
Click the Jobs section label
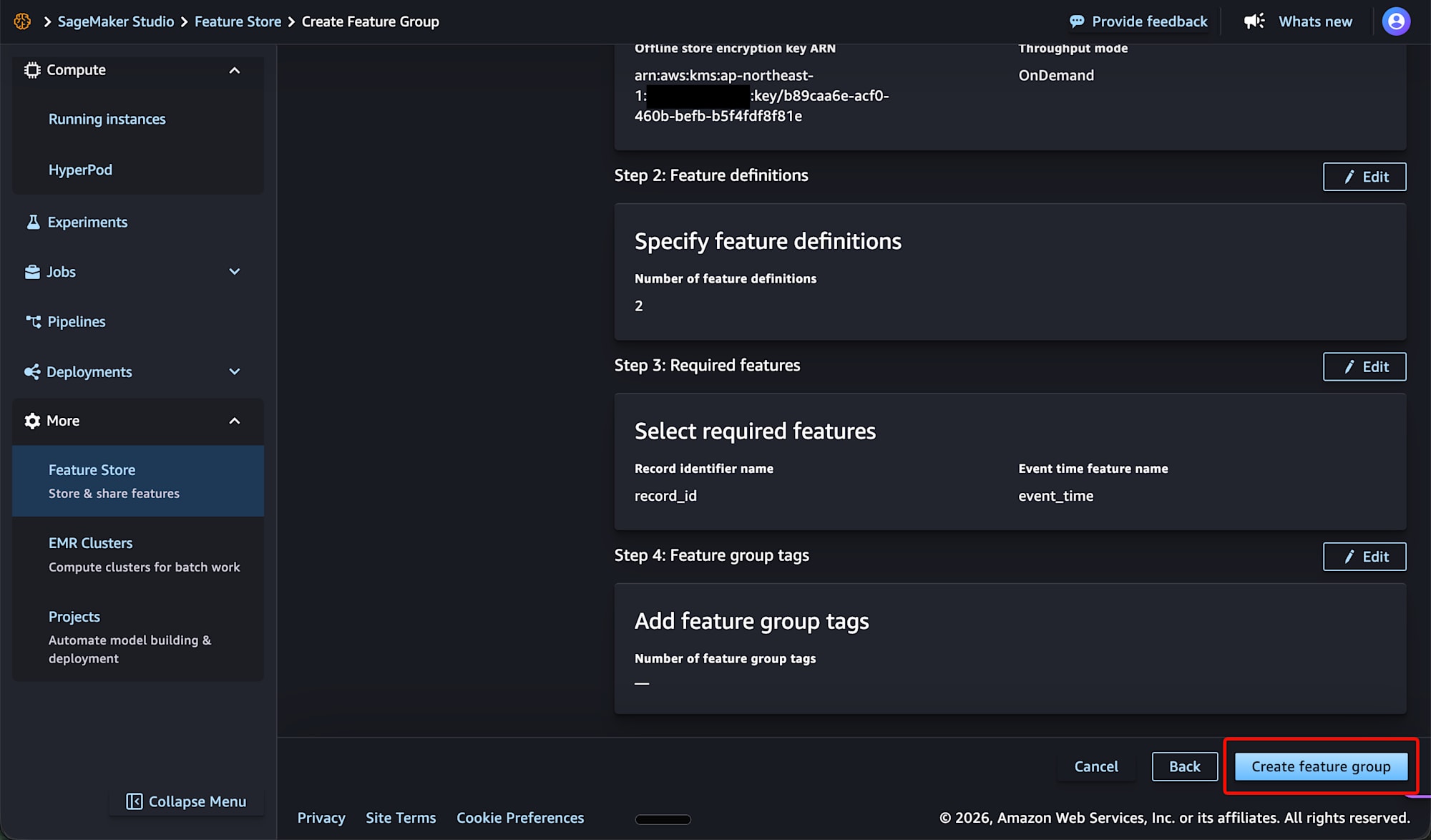61,272
